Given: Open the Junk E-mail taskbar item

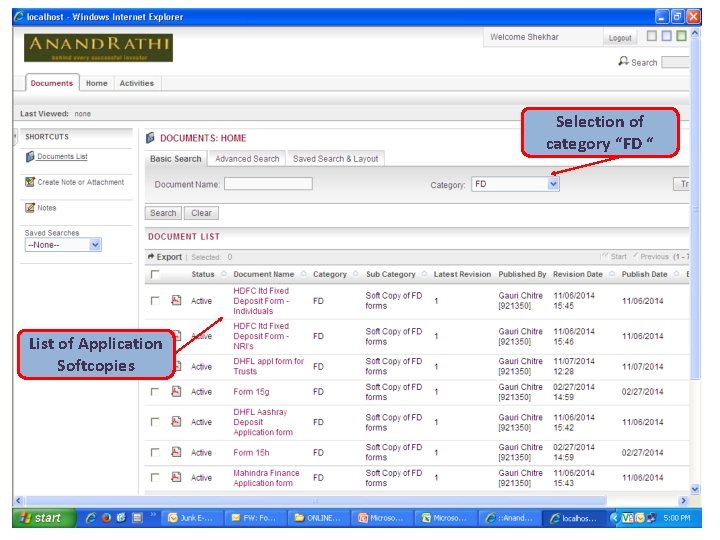Looking at the screenshot, I should pyautogui.click(x=192, y=518).
